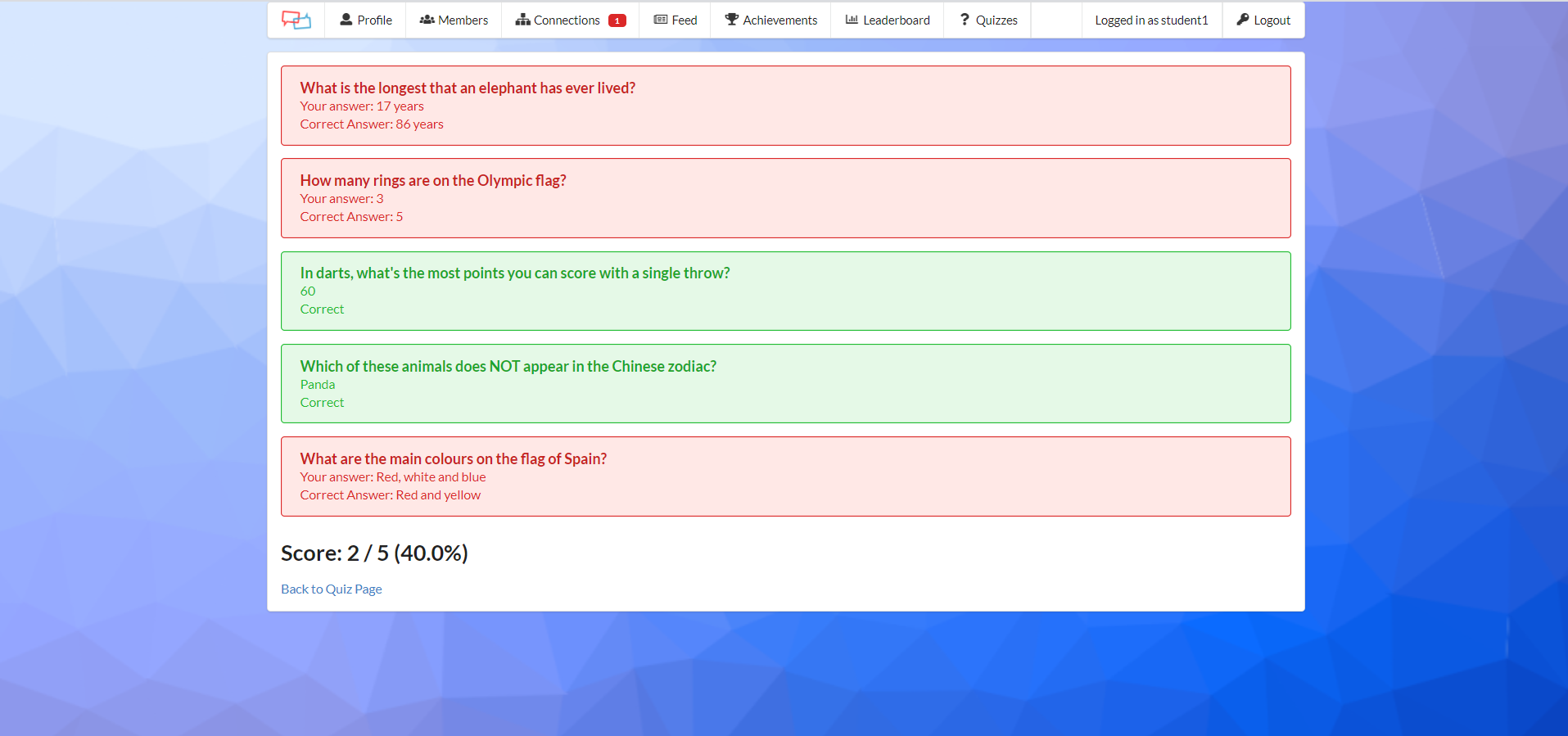Click 'Your answer: Red, white and blue'
The width and height of the screenshot is (1568, 736).
[x=393, y=477]
